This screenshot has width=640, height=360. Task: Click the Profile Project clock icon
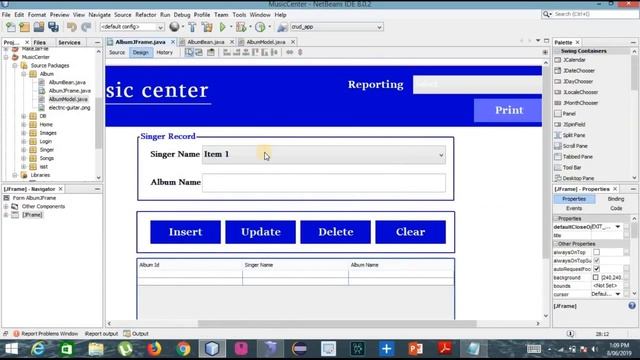(x=260, y=27)
